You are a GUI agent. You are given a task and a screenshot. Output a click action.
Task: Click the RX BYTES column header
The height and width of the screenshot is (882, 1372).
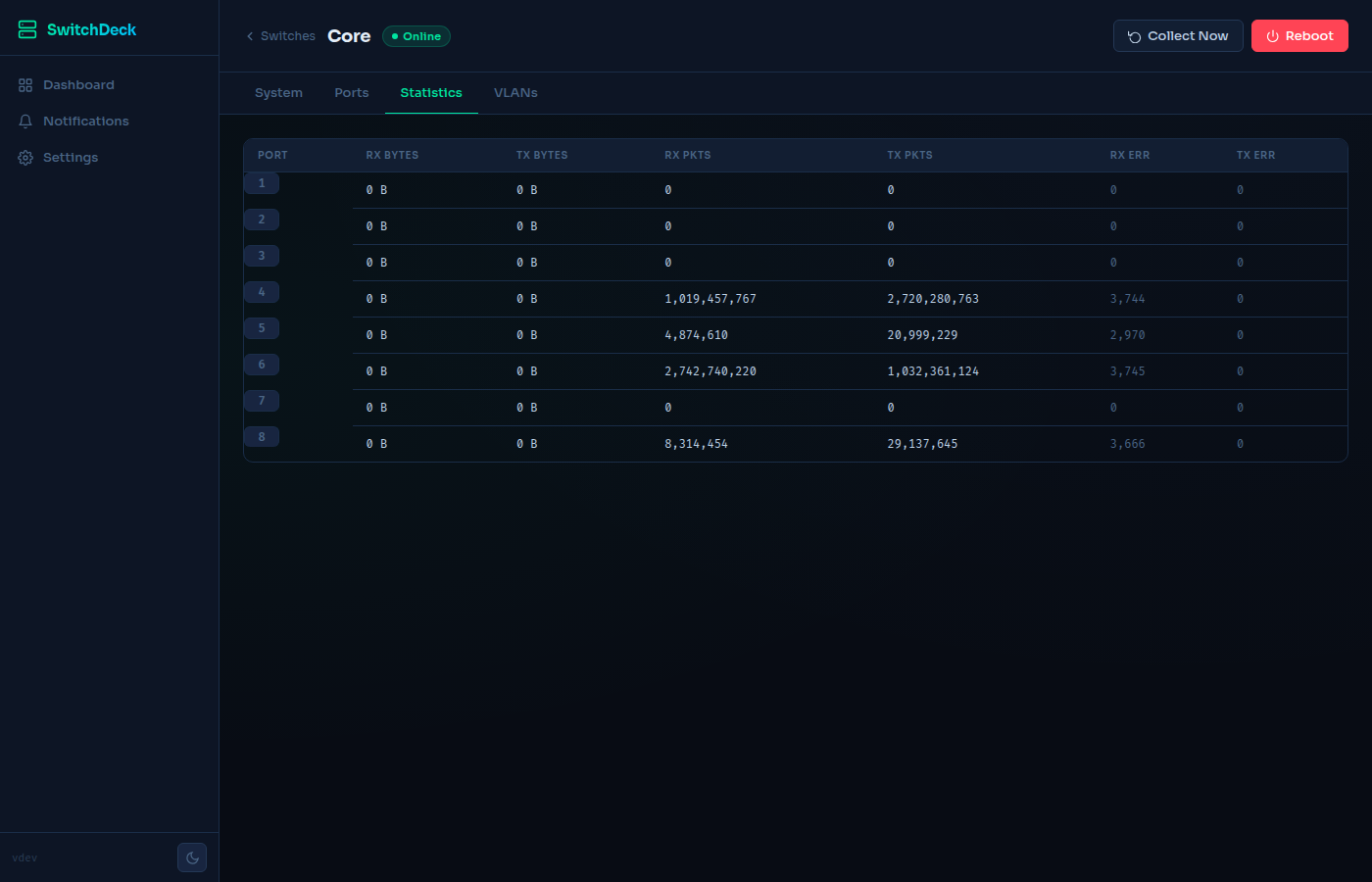click(x=392, y=156)
